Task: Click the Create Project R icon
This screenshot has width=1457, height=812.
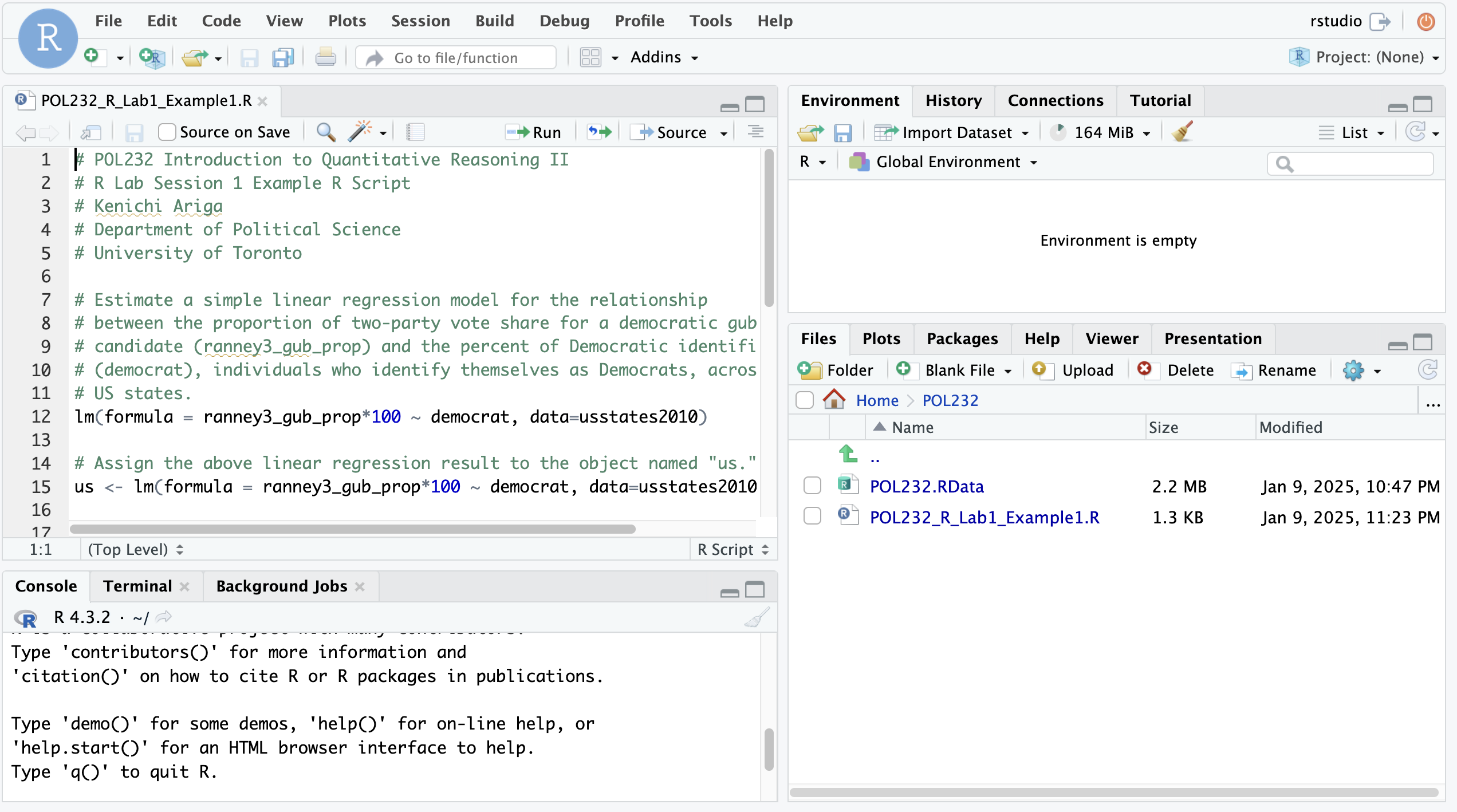Action: pyautogui.click(x=152, y=57)
